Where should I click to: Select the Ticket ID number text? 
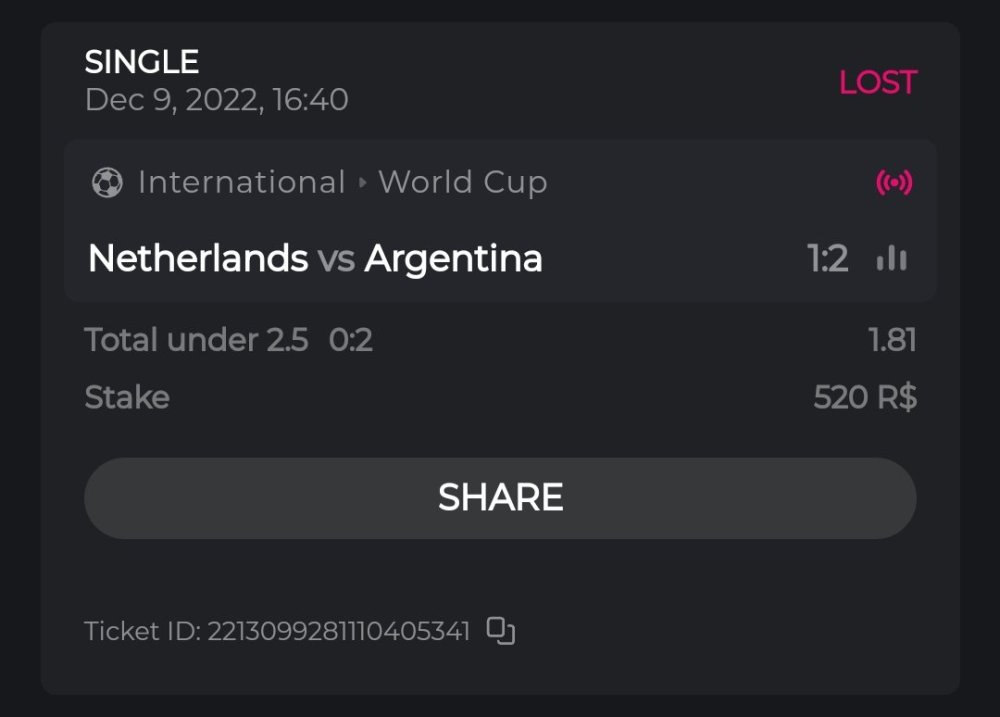pyautogui.click(x=338, y=631)
